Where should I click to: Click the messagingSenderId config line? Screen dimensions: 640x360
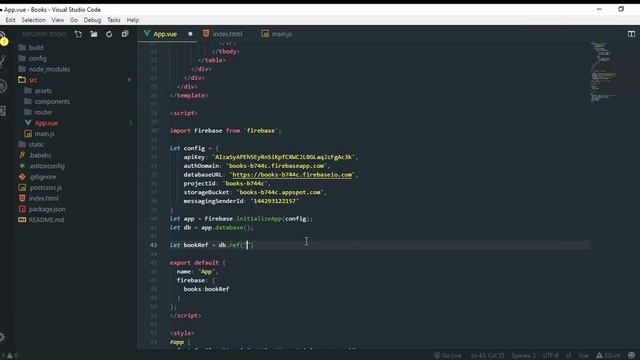[x=241, y=201]
